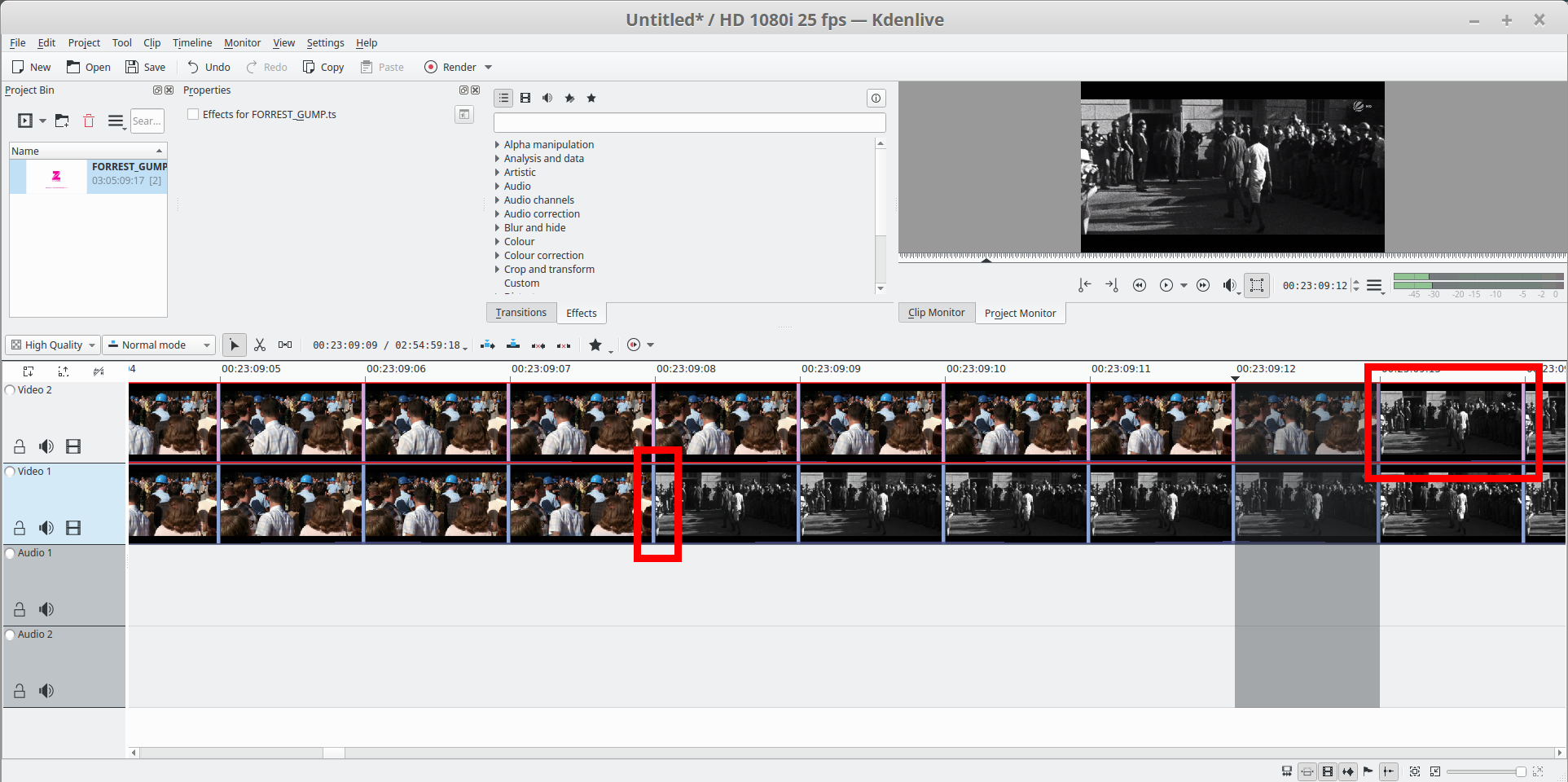Open the Timeline menu
This screenshot has width=1568, height=782.
(192, 42)
